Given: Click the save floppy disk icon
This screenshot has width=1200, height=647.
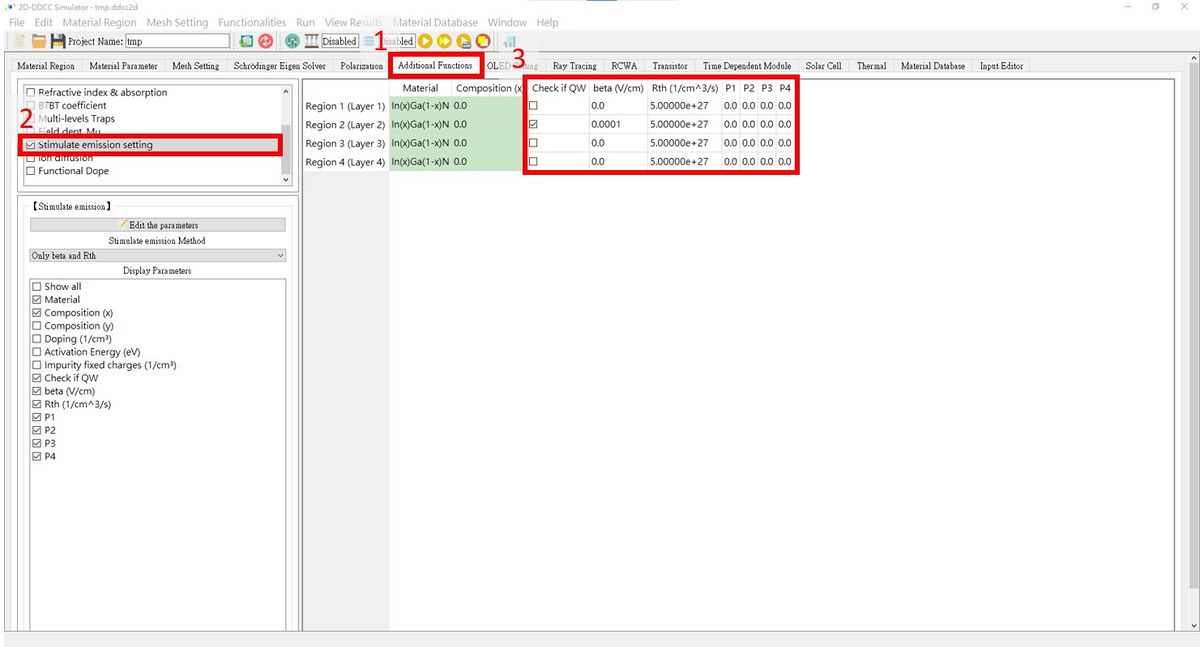Looking at the screenshot, I should [x=58, y=41].
